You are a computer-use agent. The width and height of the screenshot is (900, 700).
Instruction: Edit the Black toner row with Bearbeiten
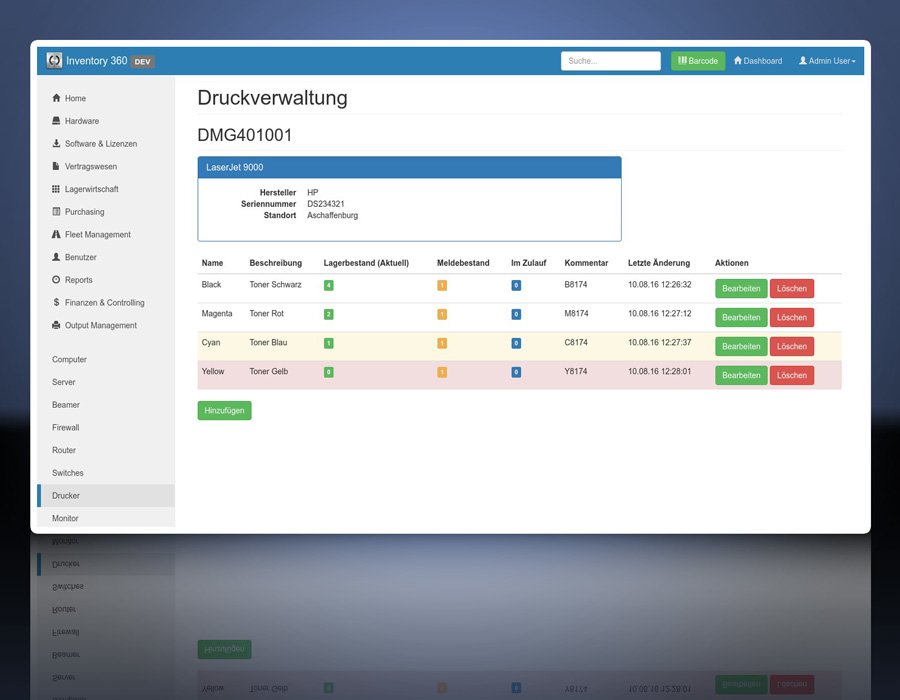(x=741, y=289)
